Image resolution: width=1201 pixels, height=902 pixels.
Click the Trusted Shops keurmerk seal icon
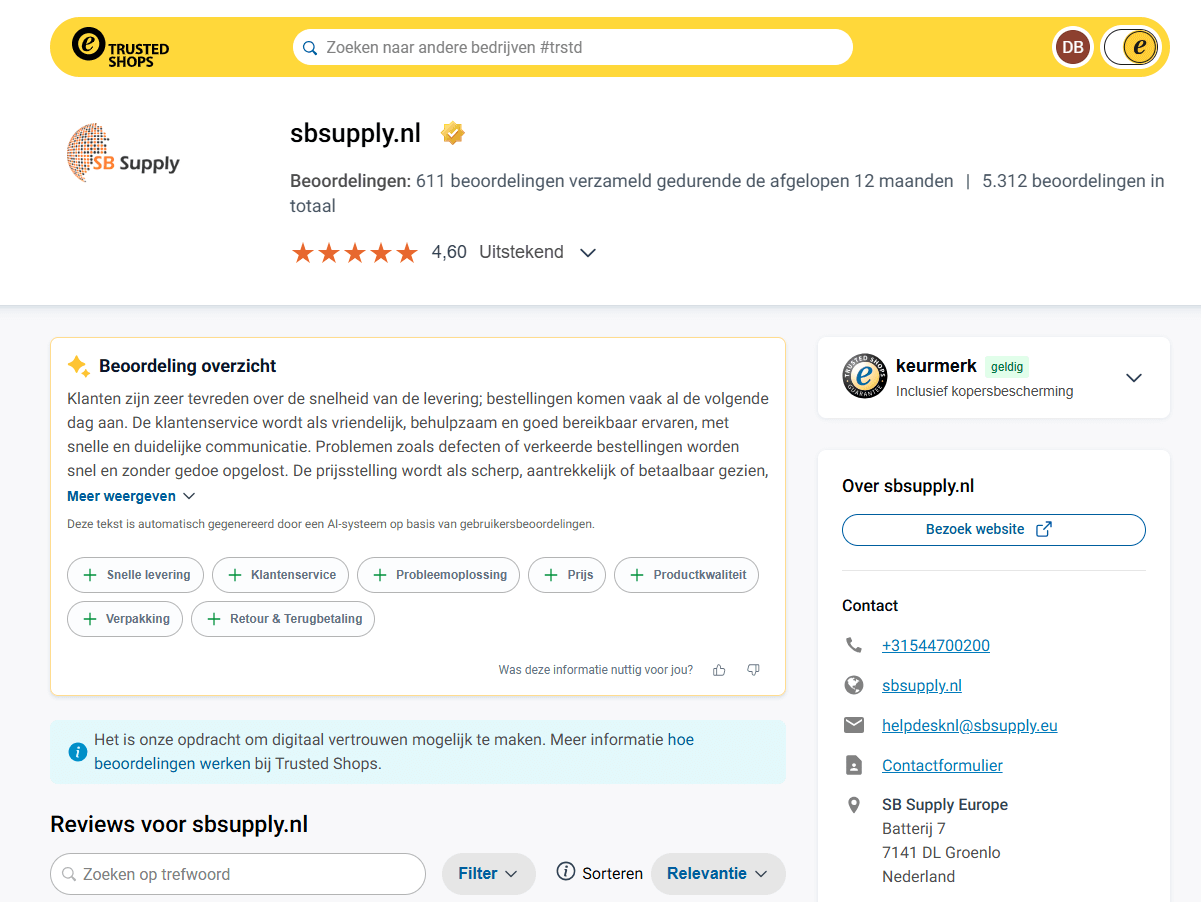864,377
